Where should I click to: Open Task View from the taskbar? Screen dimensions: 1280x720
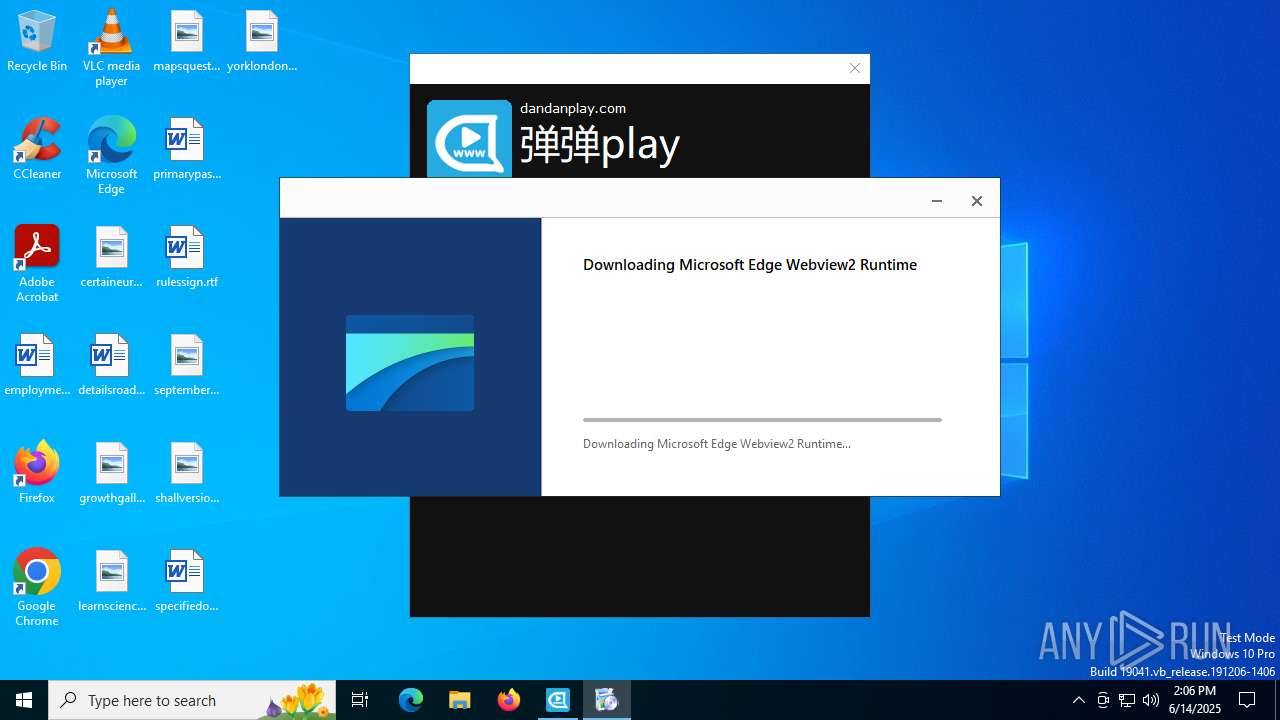pyautogui.click(x=360, y=700)
